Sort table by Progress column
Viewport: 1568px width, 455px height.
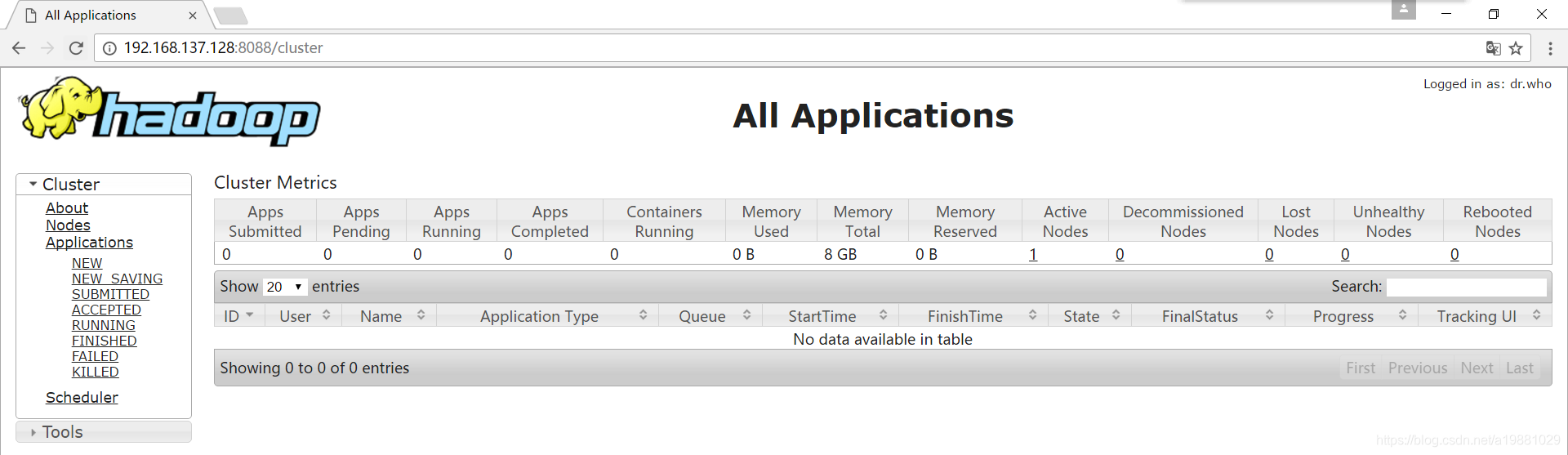click(1351, 316)
